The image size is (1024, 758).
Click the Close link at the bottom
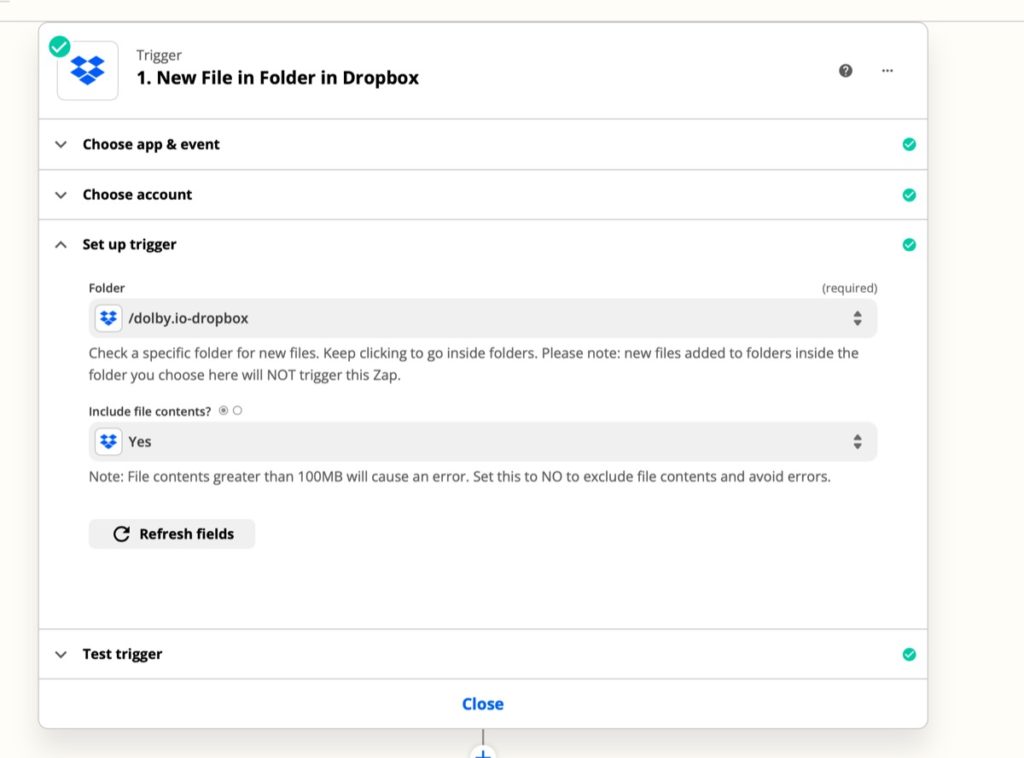click(483, 704)
